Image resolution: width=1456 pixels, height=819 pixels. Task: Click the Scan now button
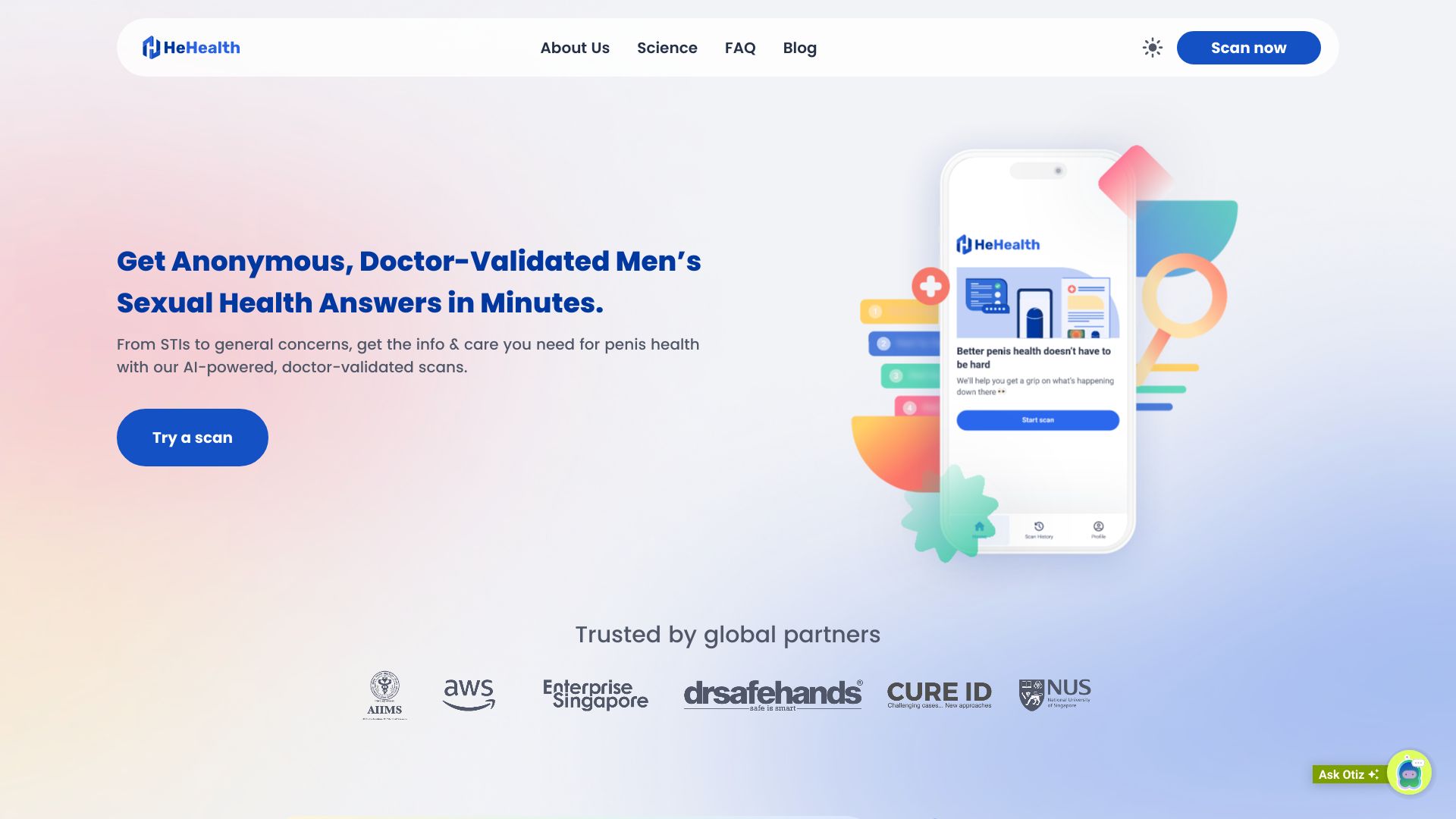click(x=1248, y=47)
